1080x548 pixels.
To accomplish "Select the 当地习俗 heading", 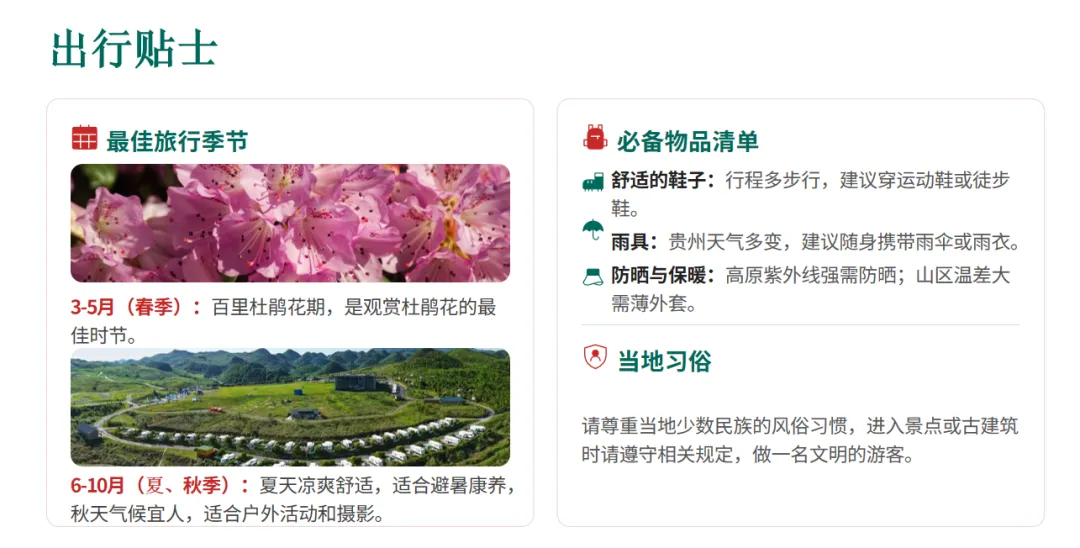I will 664,361.
